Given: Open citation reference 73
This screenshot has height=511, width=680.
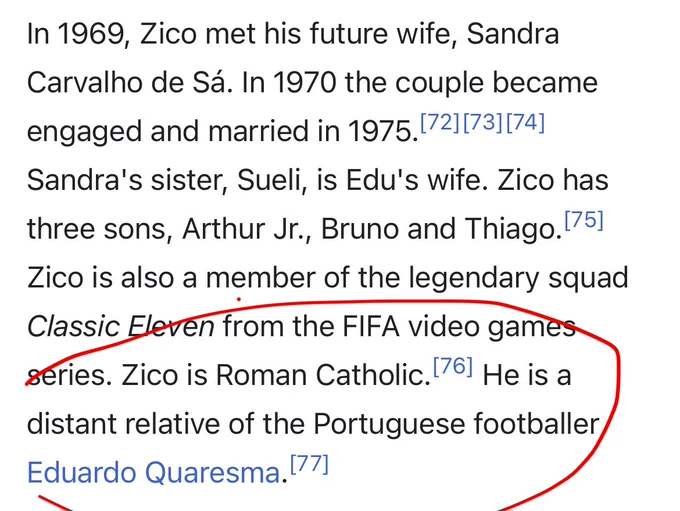Looking at the screenshot, I should click(x=483, y=122).
